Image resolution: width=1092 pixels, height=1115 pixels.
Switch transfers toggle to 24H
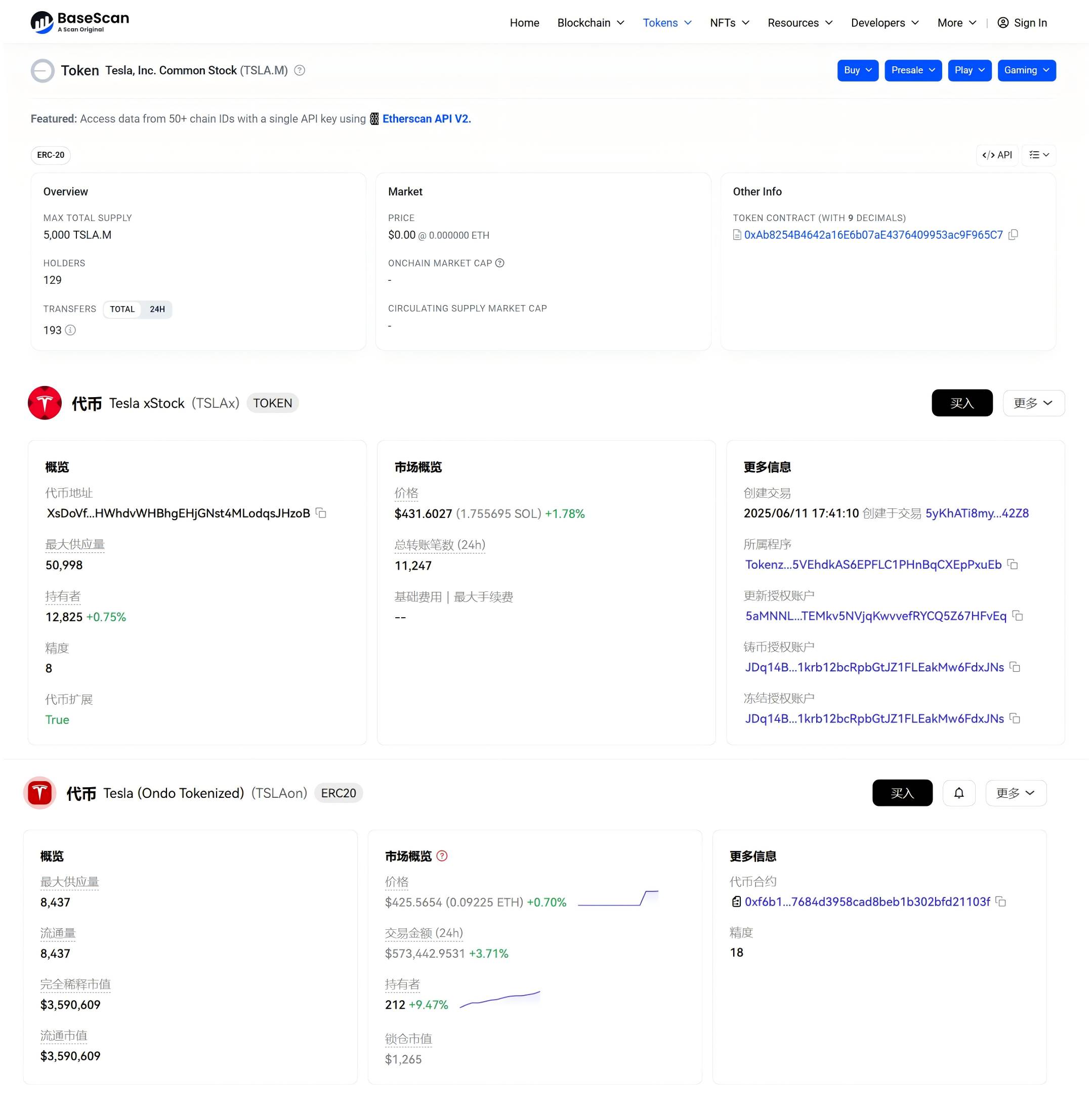point(157,310)
